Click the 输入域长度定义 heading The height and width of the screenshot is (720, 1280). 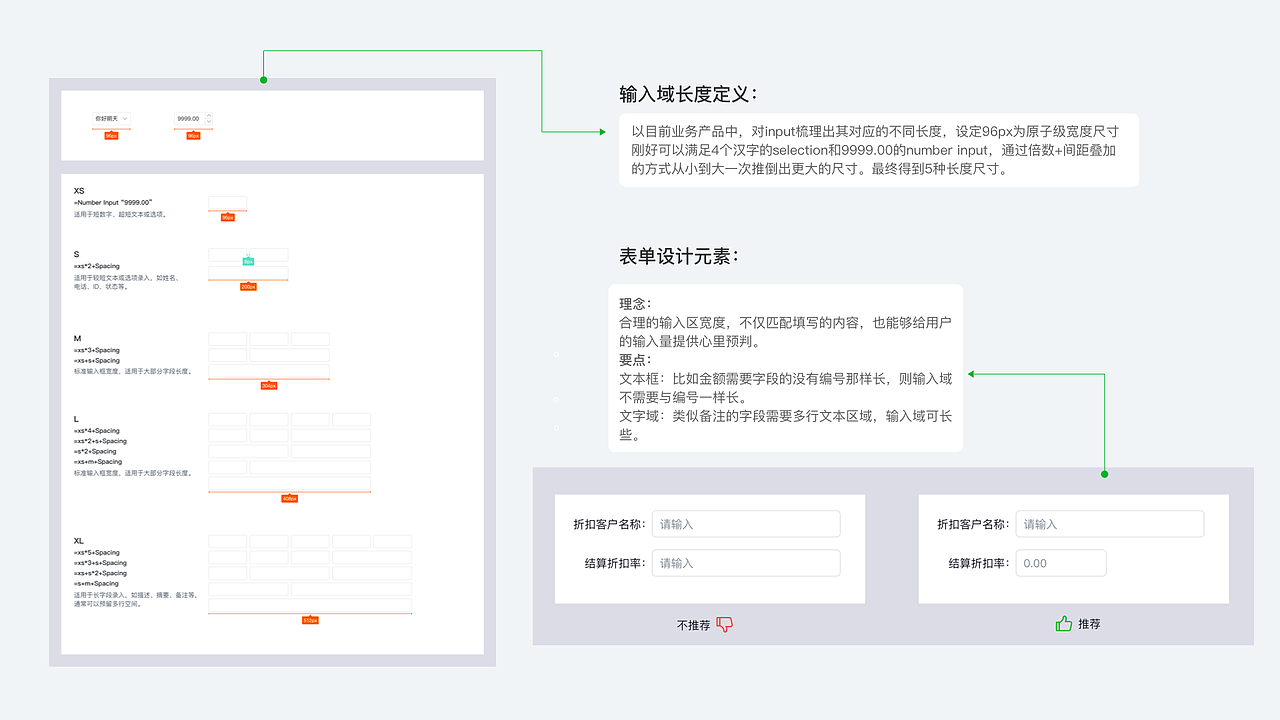(689, 95)
